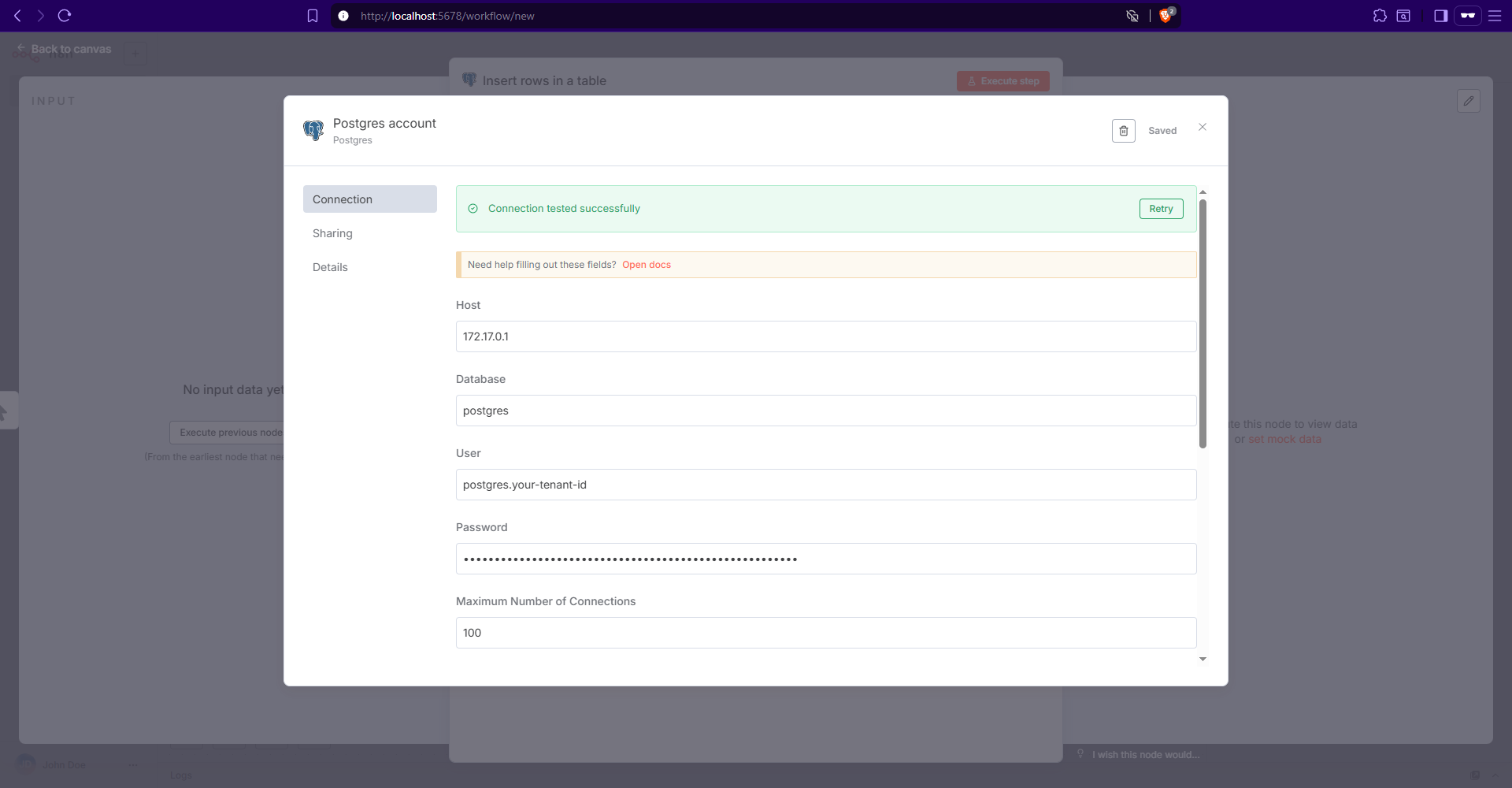Click the browser back arrow
The width and height of the screenshot is (1512, 788).
(x=17, y=16)
